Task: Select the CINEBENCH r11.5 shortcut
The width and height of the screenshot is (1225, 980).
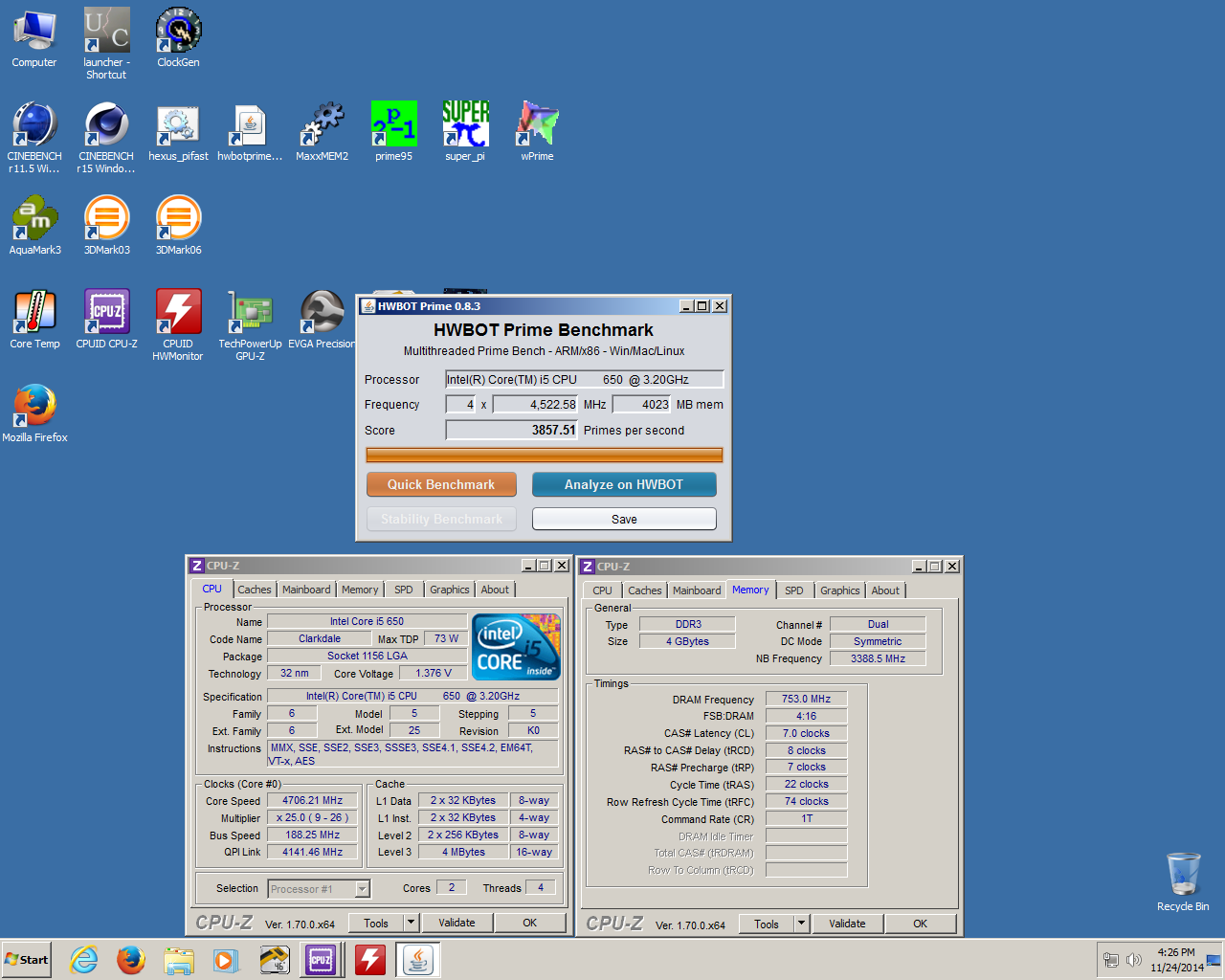Action: point(34,137)
